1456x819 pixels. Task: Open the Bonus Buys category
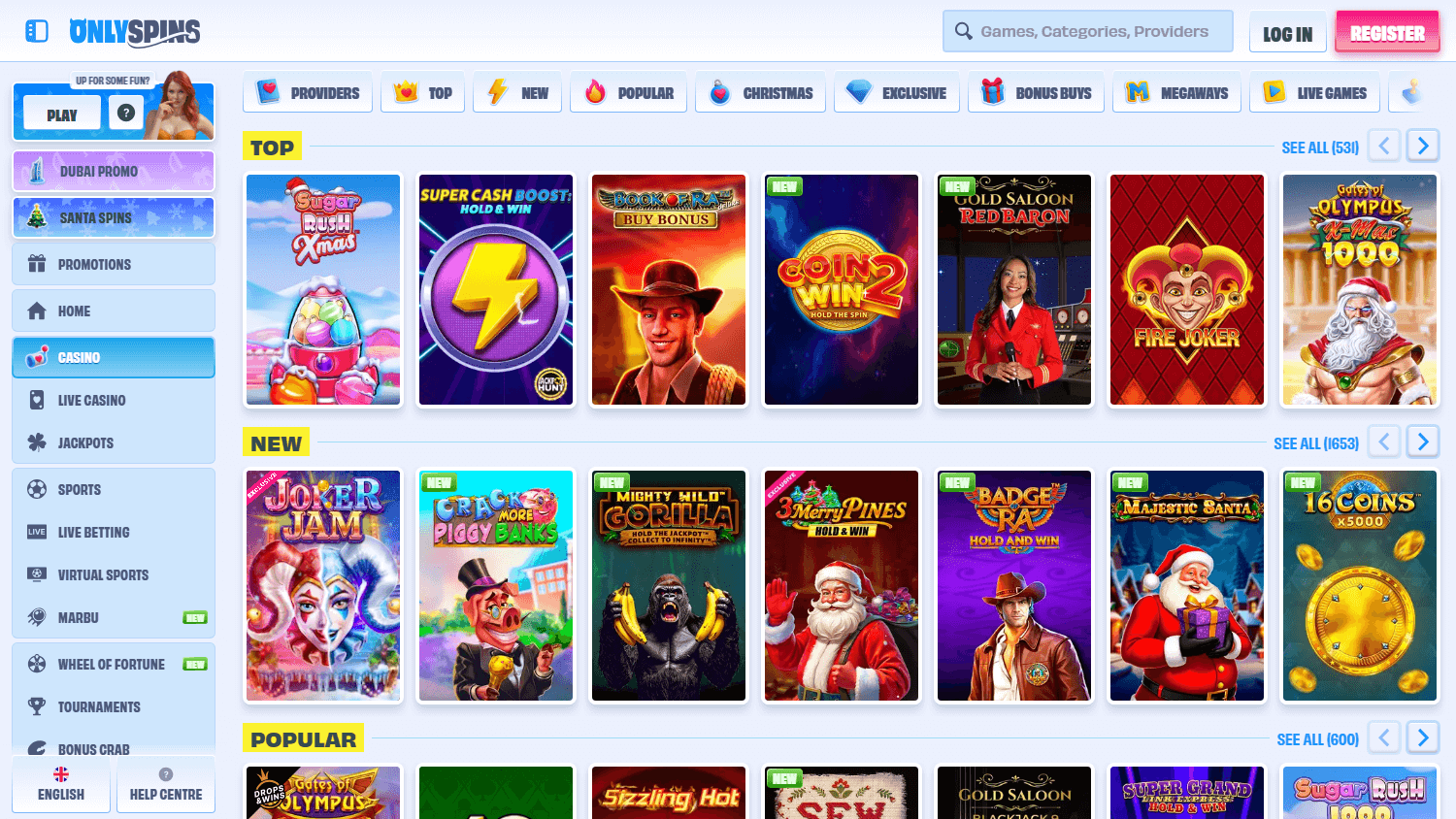pyautogui.click(x=1036, y=91)
